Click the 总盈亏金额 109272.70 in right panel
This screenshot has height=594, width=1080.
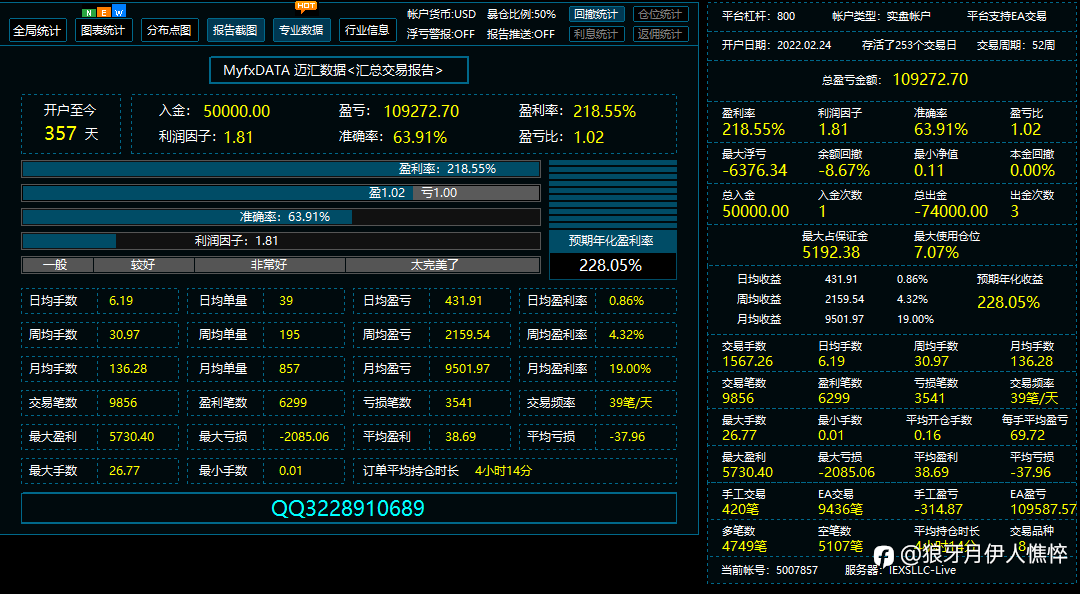pyautogui.click(x=895, y=80)
